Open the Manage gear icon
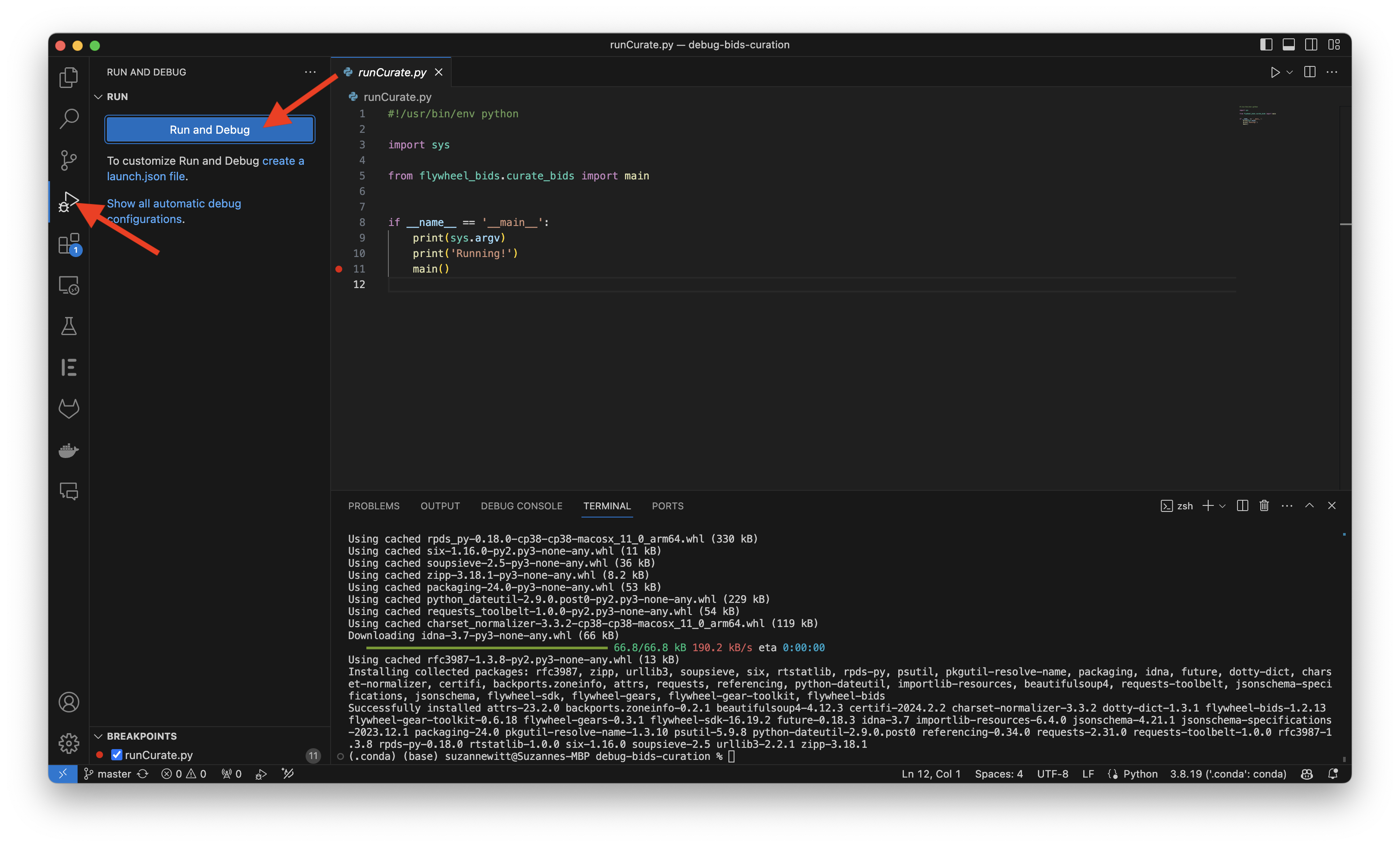 click(69, 743)
